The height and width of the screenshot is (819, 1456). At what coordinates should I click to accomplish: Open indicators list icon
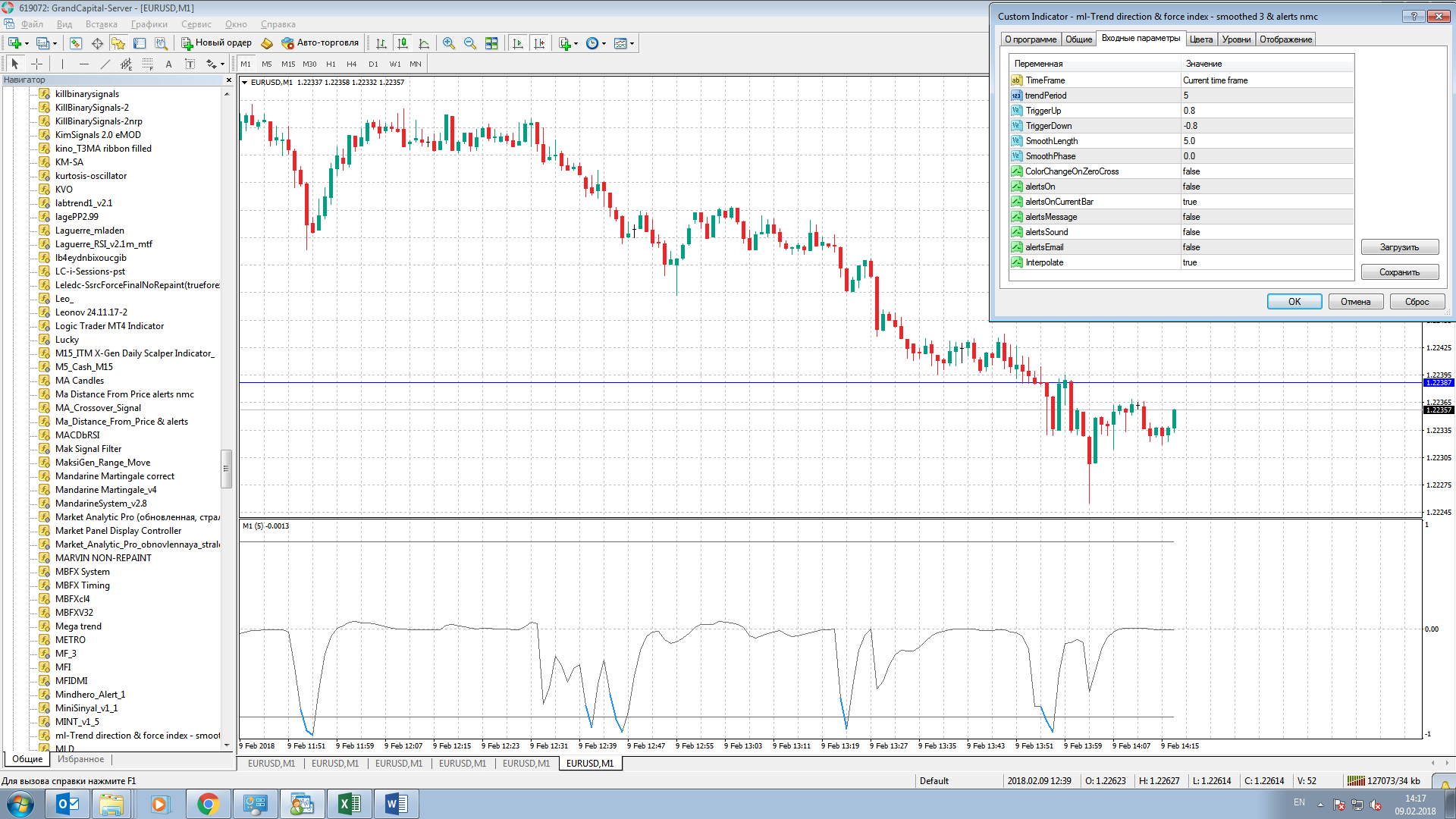[x=564, y=43]
